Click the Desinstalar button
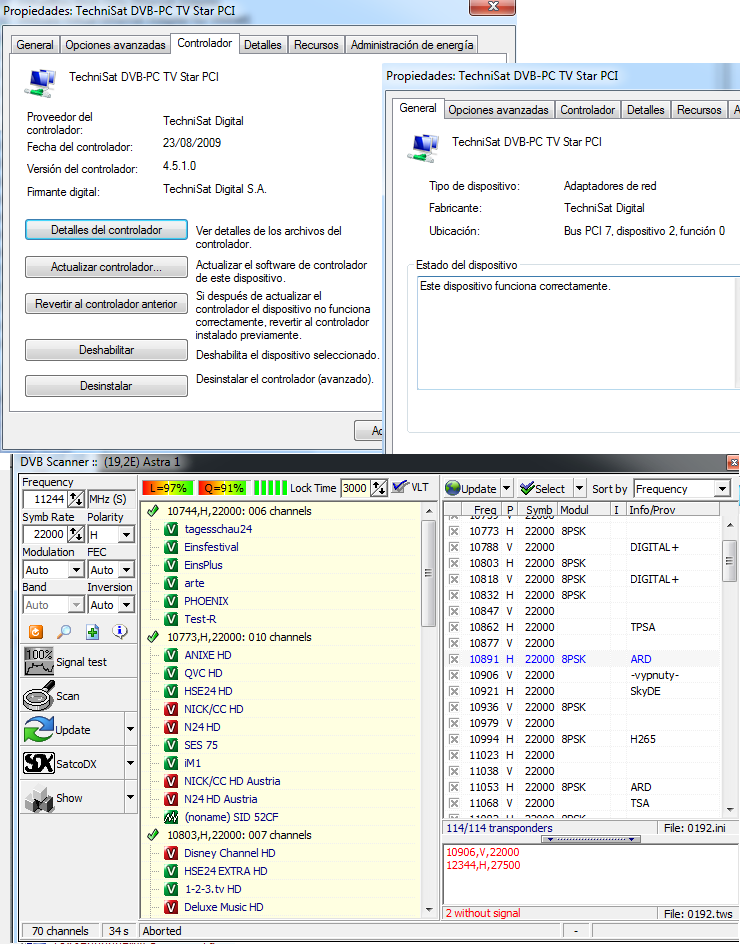The image size is (744, 944). (106, 386)
